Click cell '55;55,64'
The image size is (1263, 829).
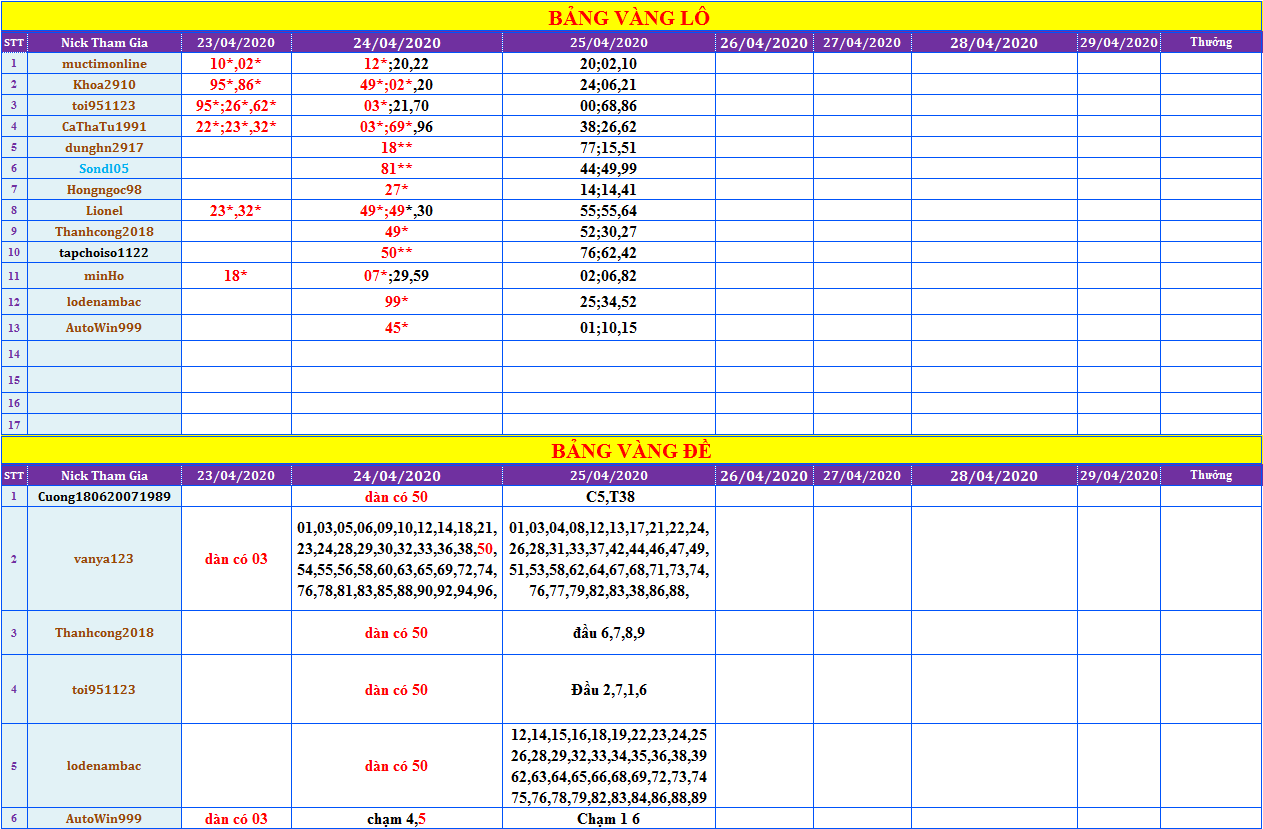pyautogui.click(x=609, y=210)
